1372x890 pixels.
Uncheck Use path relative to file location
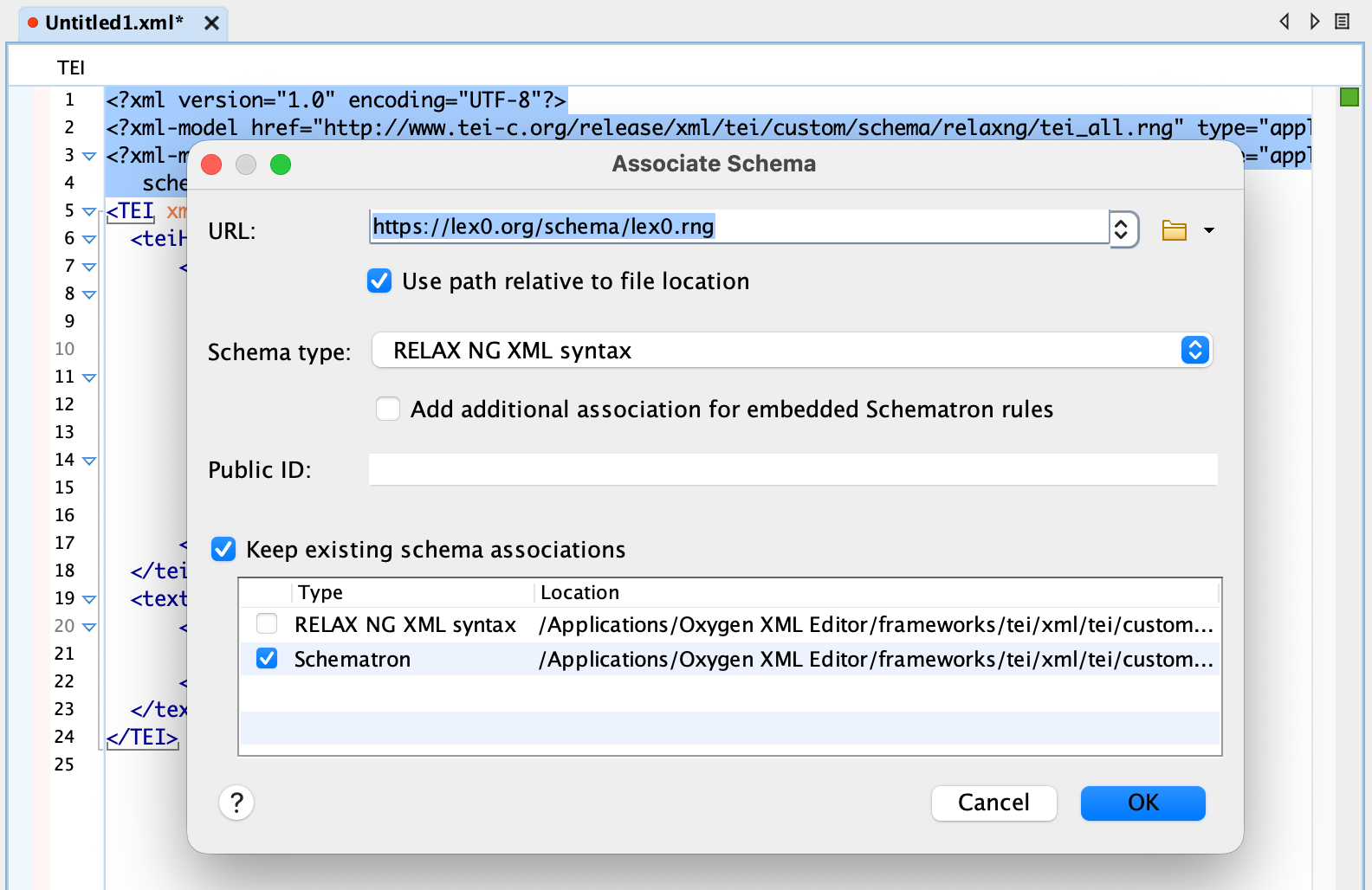[x=379, y=281]
